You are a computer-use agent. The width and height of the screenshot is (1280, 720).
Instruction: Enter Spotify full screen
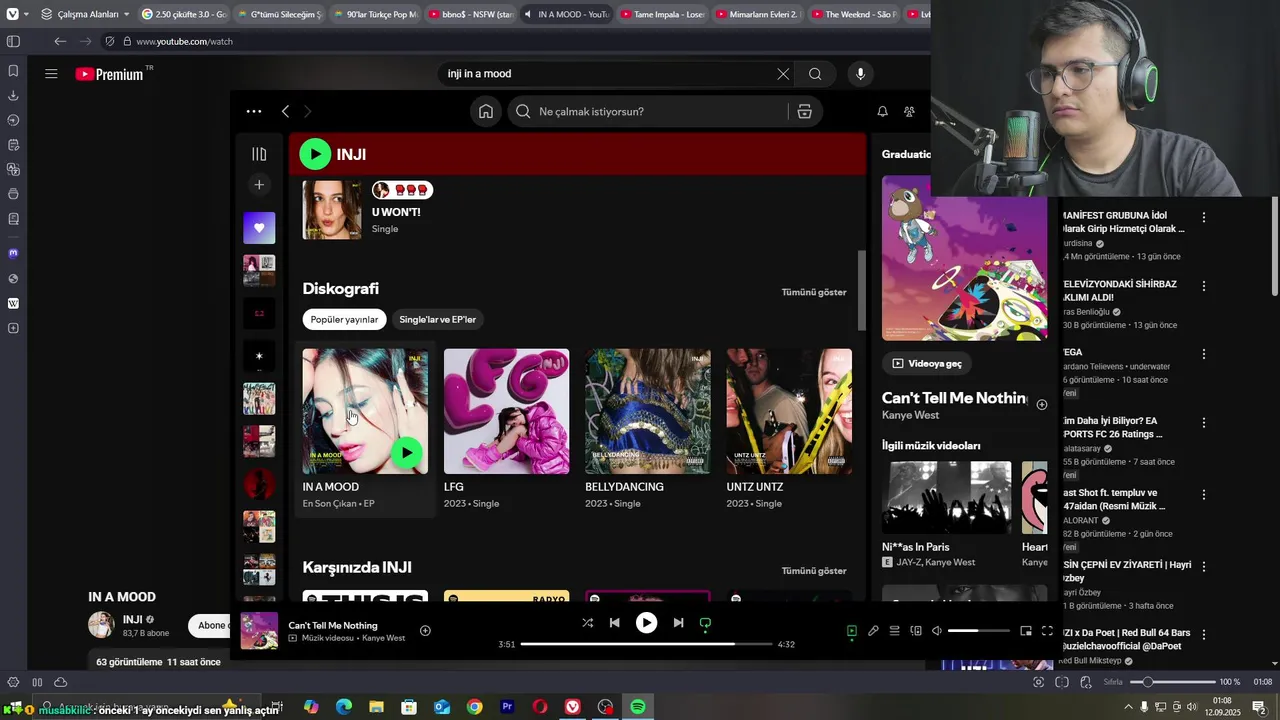[x=1047, y=631]
